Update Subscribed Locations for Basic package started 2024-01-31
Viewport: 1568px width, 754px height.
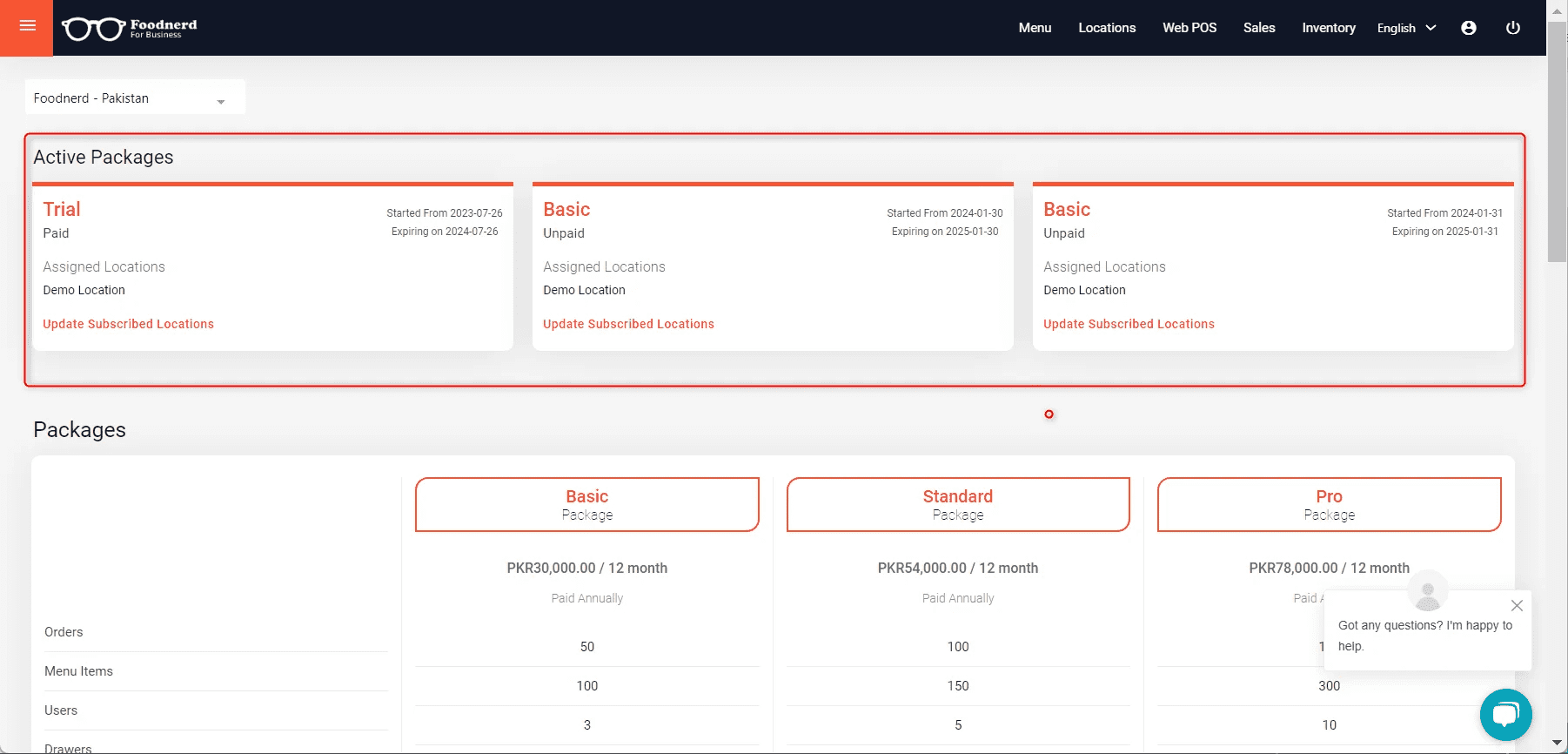pos(1129,324)
